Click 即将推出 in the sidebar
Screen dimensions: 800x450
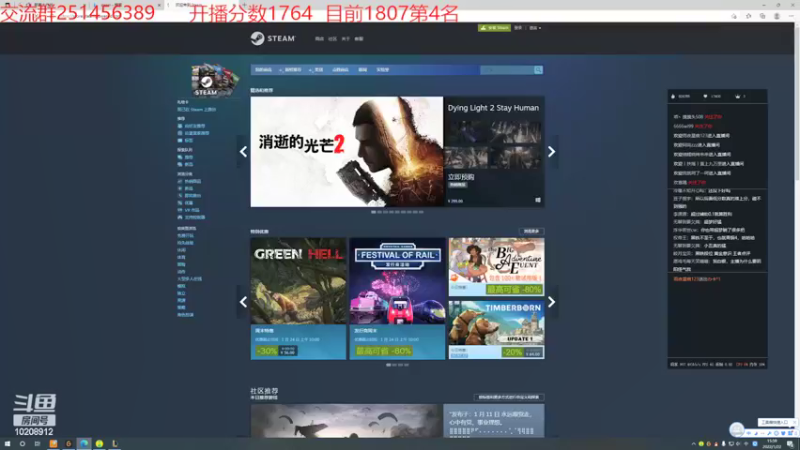point(193,196)
